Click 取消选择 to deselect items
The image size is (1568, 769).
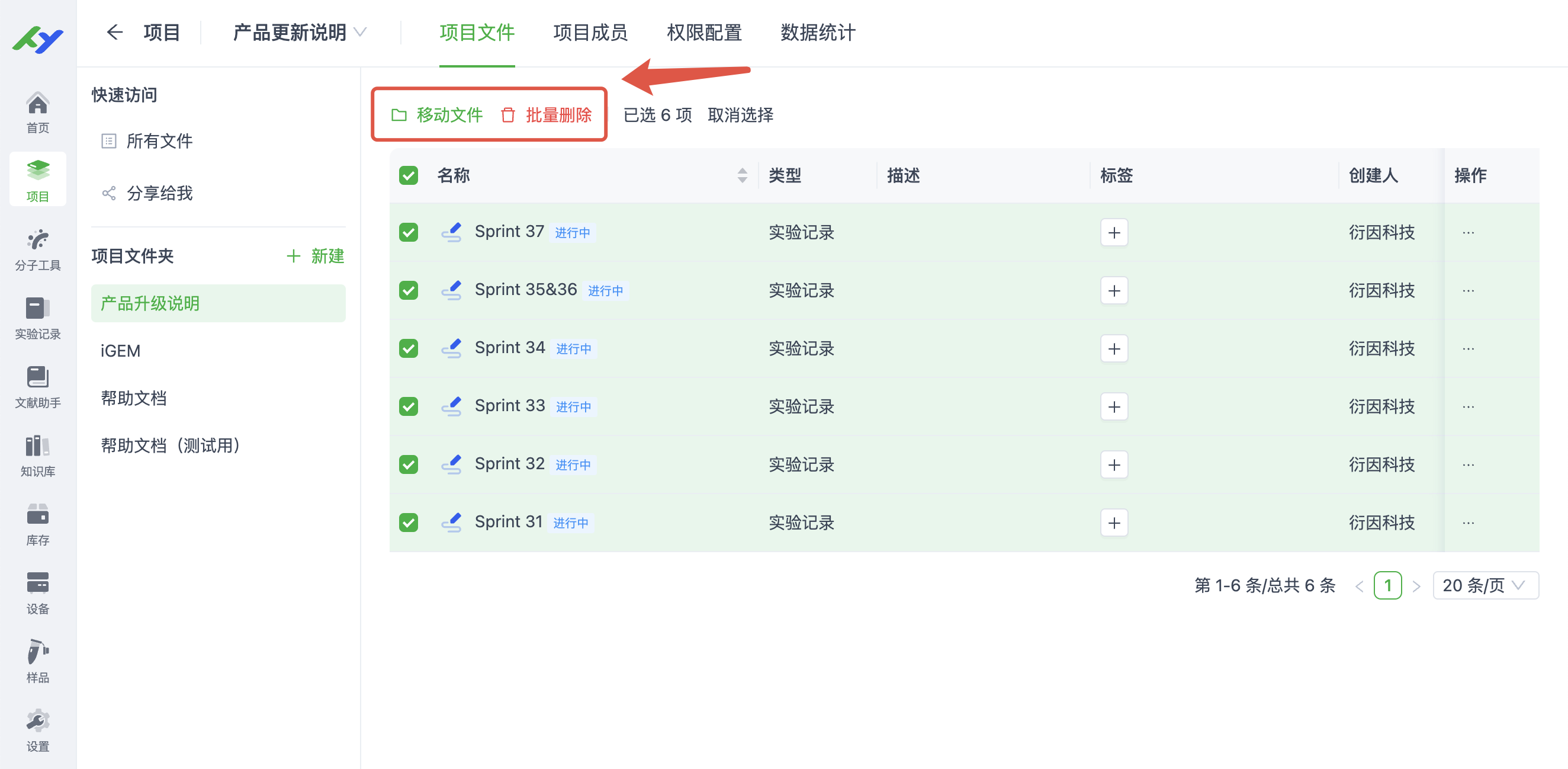click(x=740, y=115)
